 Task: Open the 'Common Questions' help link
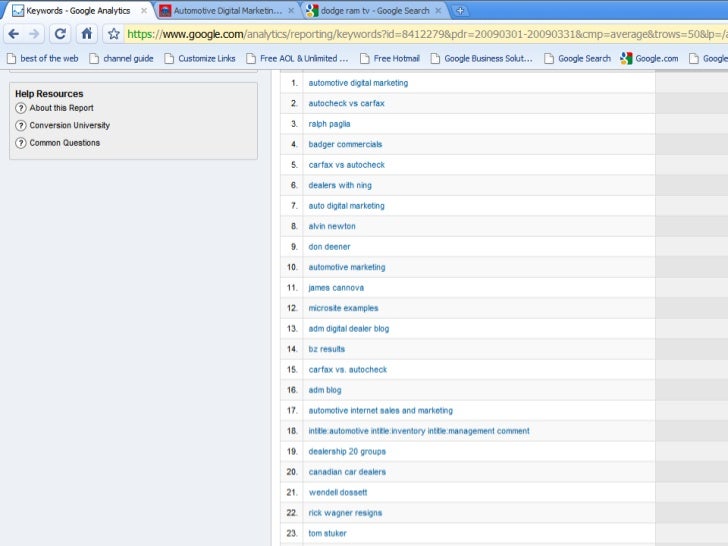pos(65,143)
